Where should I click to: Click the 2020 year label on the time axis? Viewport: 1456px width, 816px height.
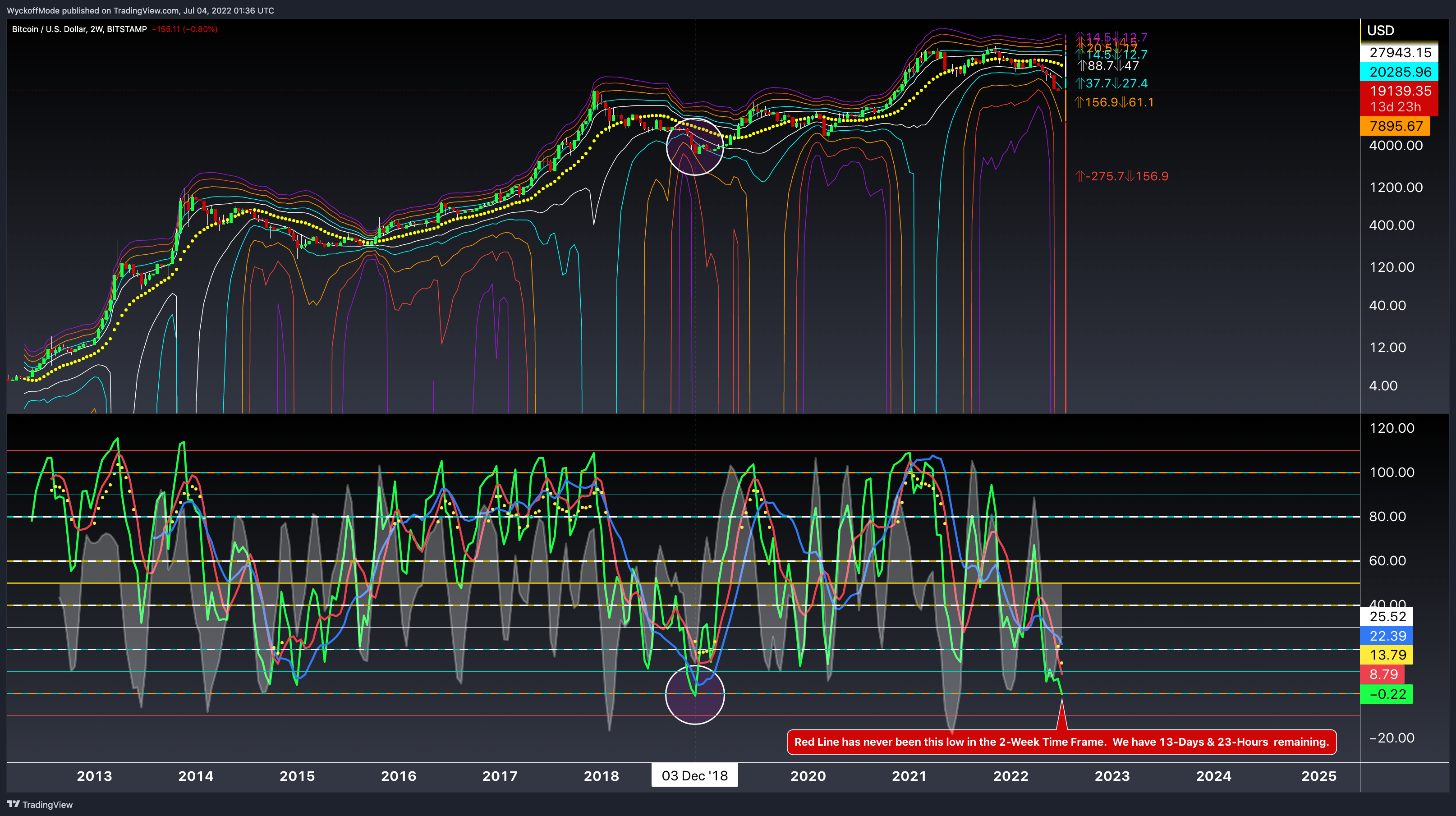pos(808,776)
